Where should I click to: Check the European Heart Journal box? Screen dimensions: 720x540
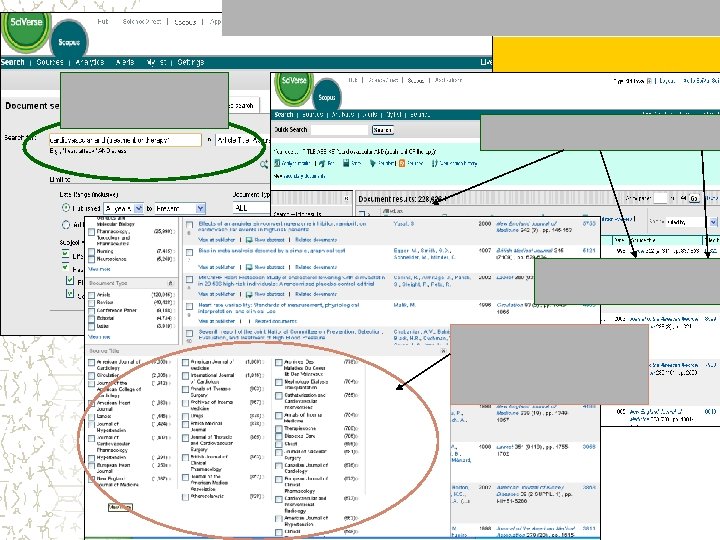[91, 466]
